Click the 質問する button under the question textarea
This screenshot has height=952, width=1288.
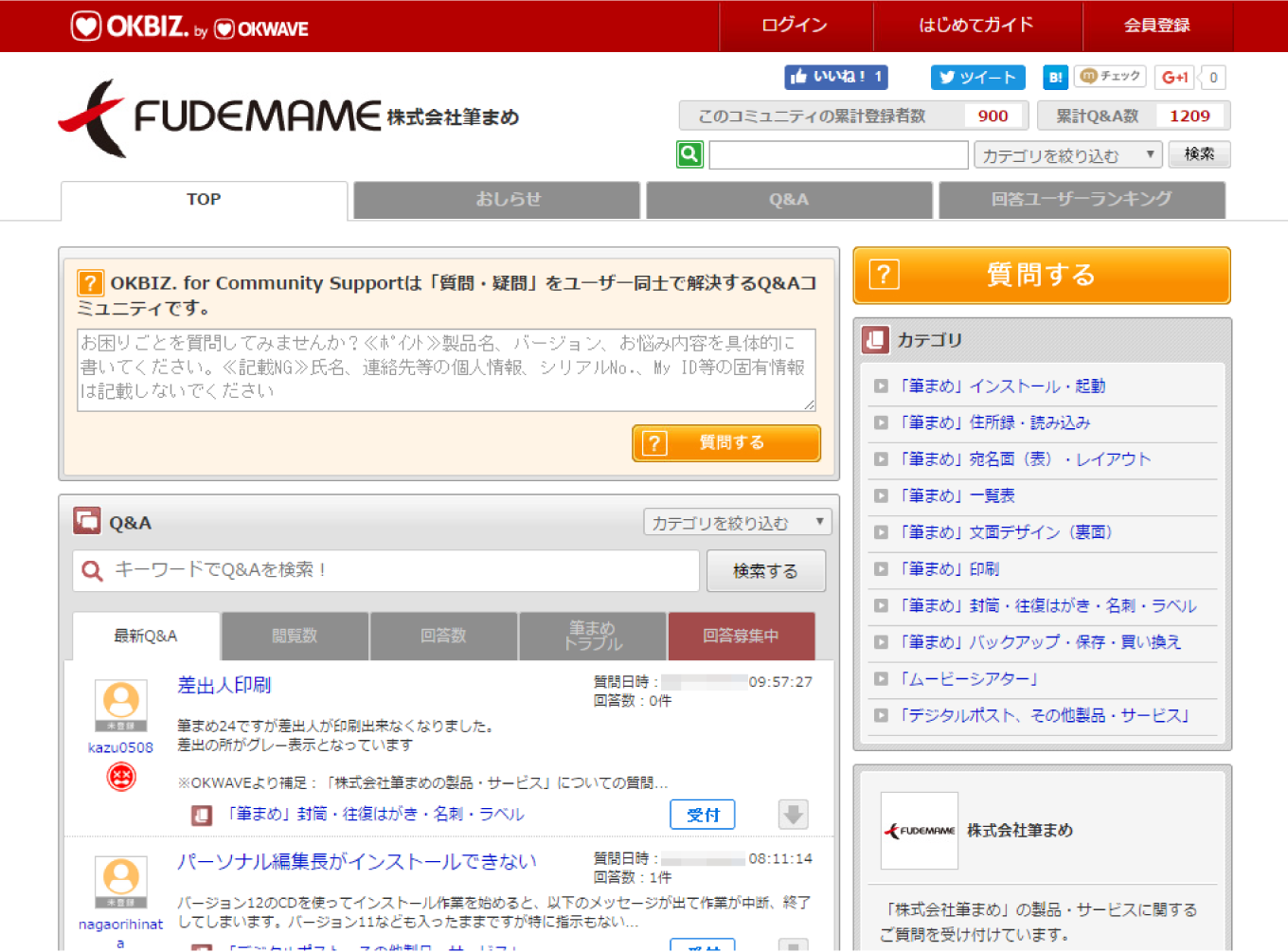pos(726,442)
